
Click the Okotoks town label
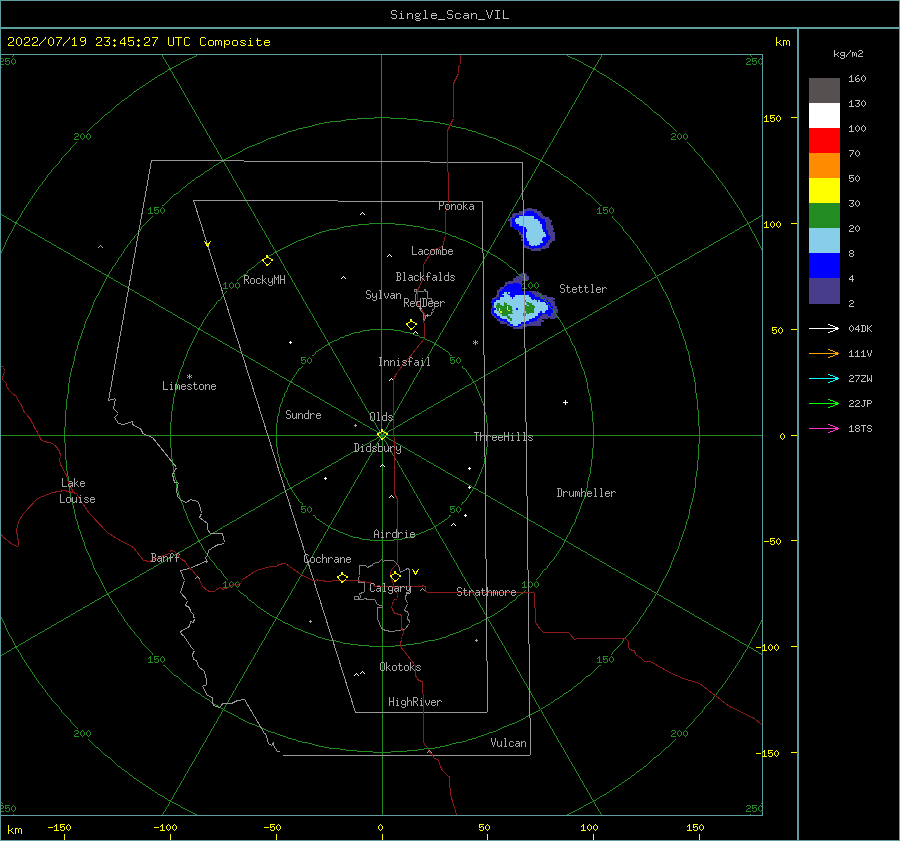pyautogui.click(x=400, y=667)
